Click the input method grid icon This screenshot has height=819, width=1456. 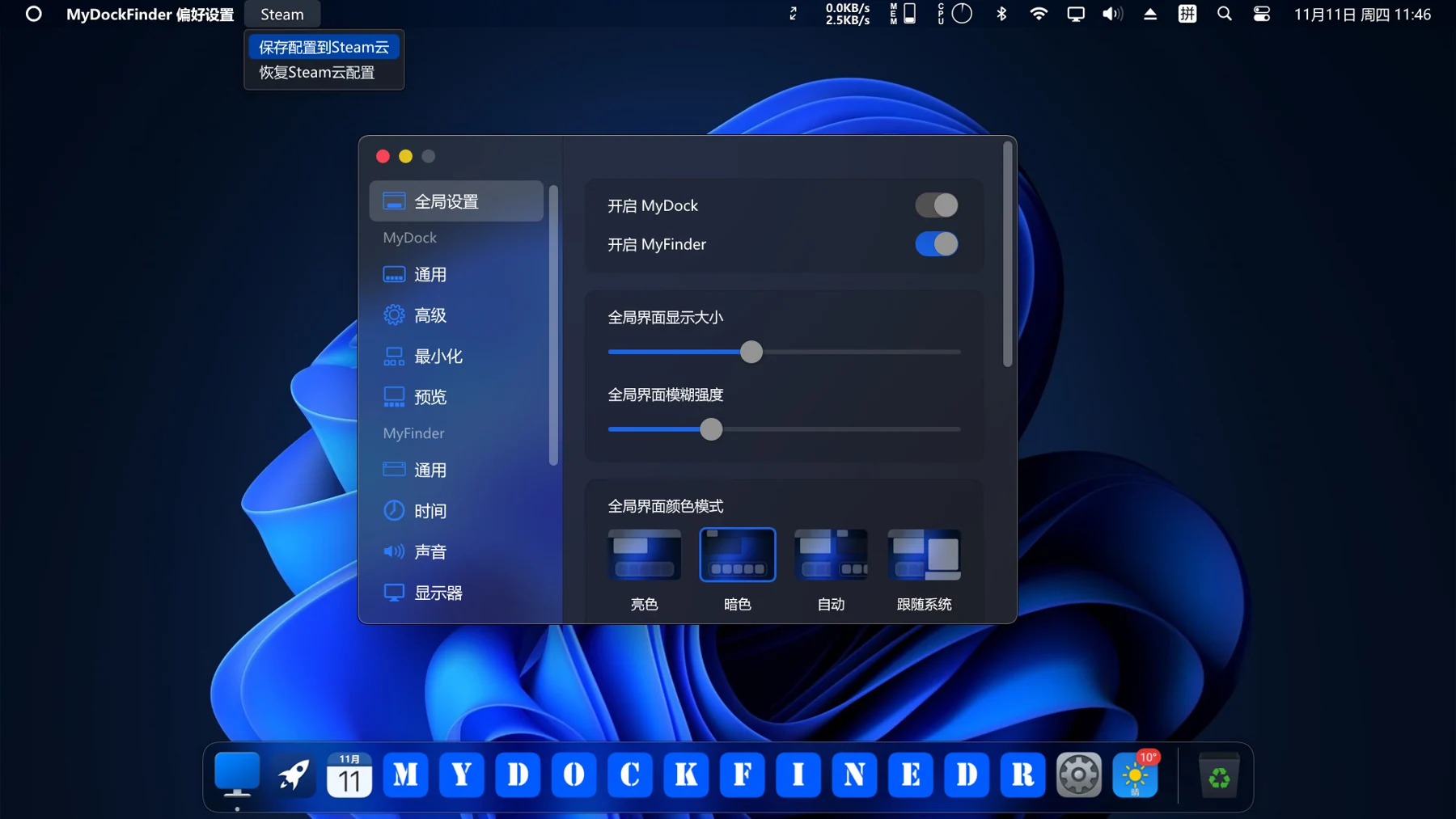(x=1187, y=14)
